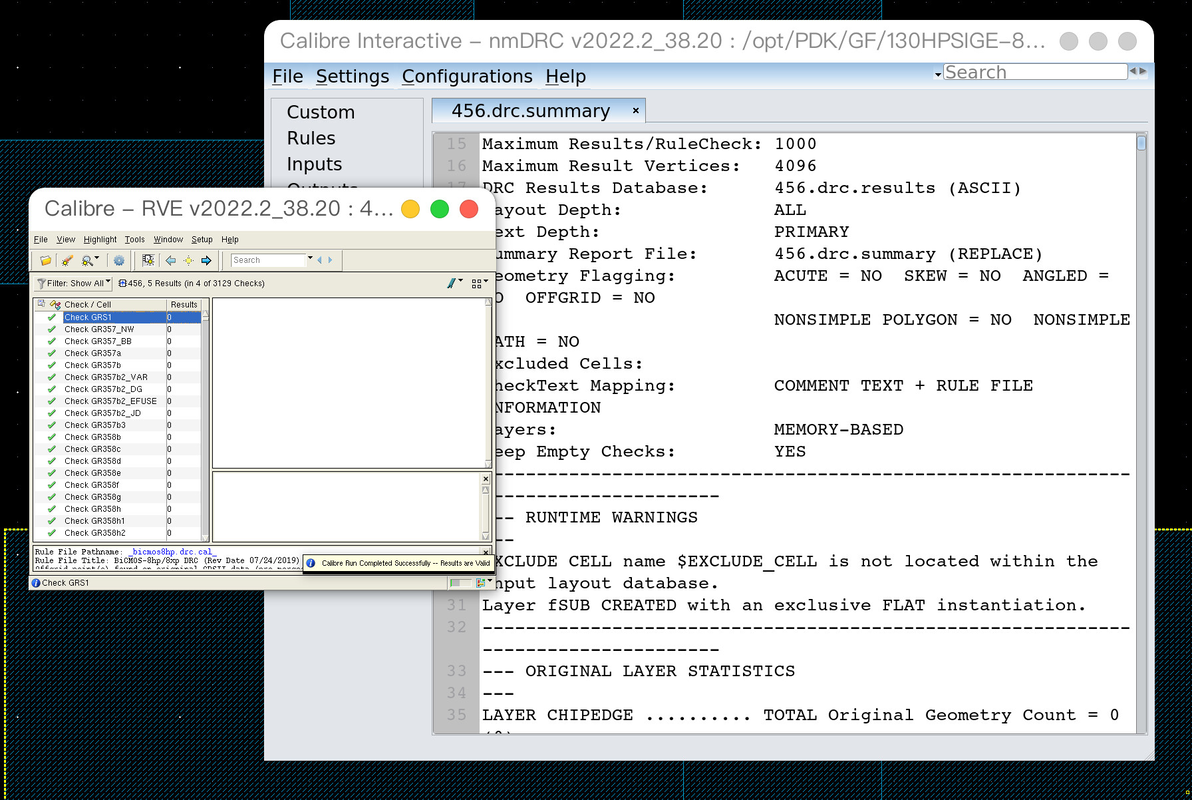The width and height of the screenshot is (1192, 800).
Task: Click the RVE Search input field
Action: click(x=268, y=260)
